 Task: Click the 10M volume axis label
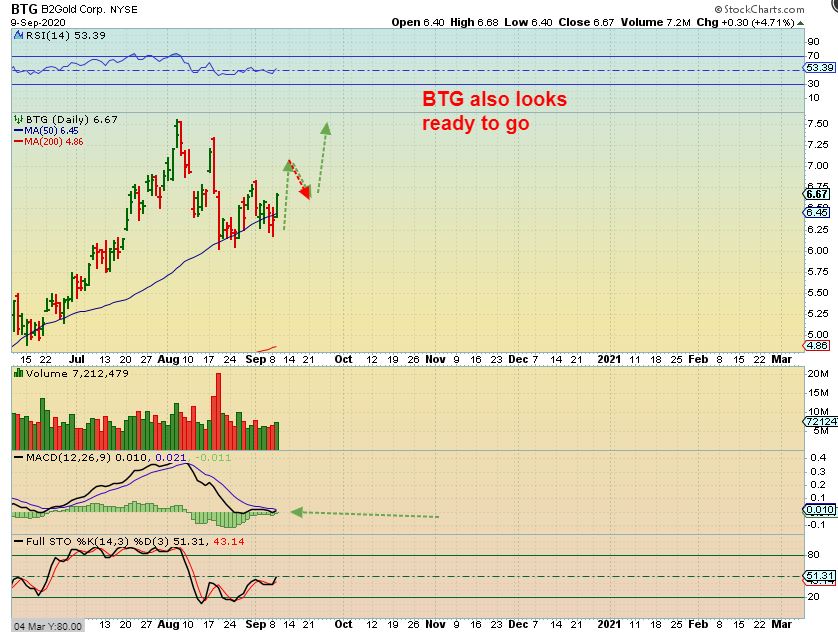818,412
